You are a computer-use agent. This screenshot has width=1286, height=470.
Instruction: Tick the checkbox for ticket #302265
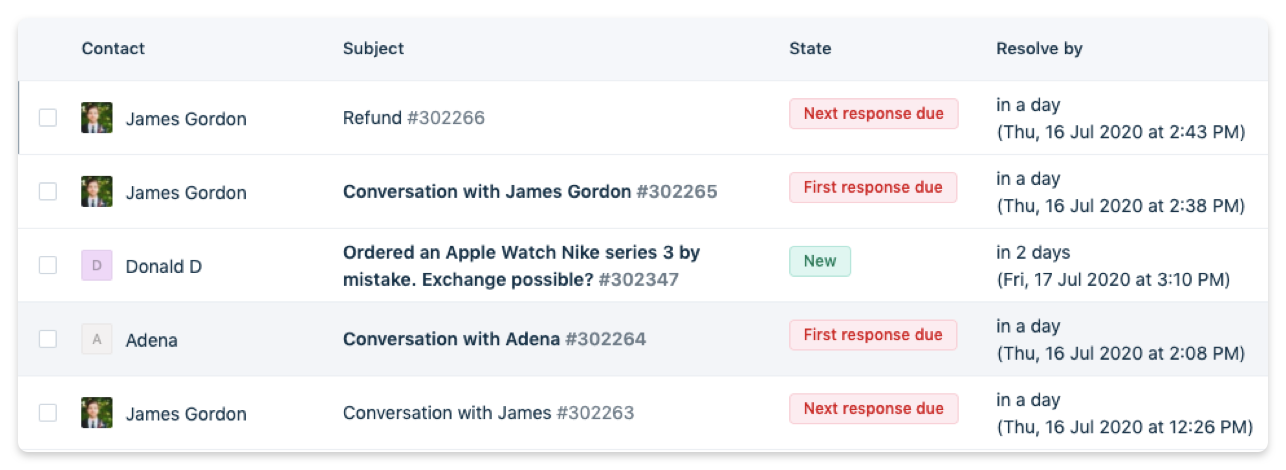[48, 192]
